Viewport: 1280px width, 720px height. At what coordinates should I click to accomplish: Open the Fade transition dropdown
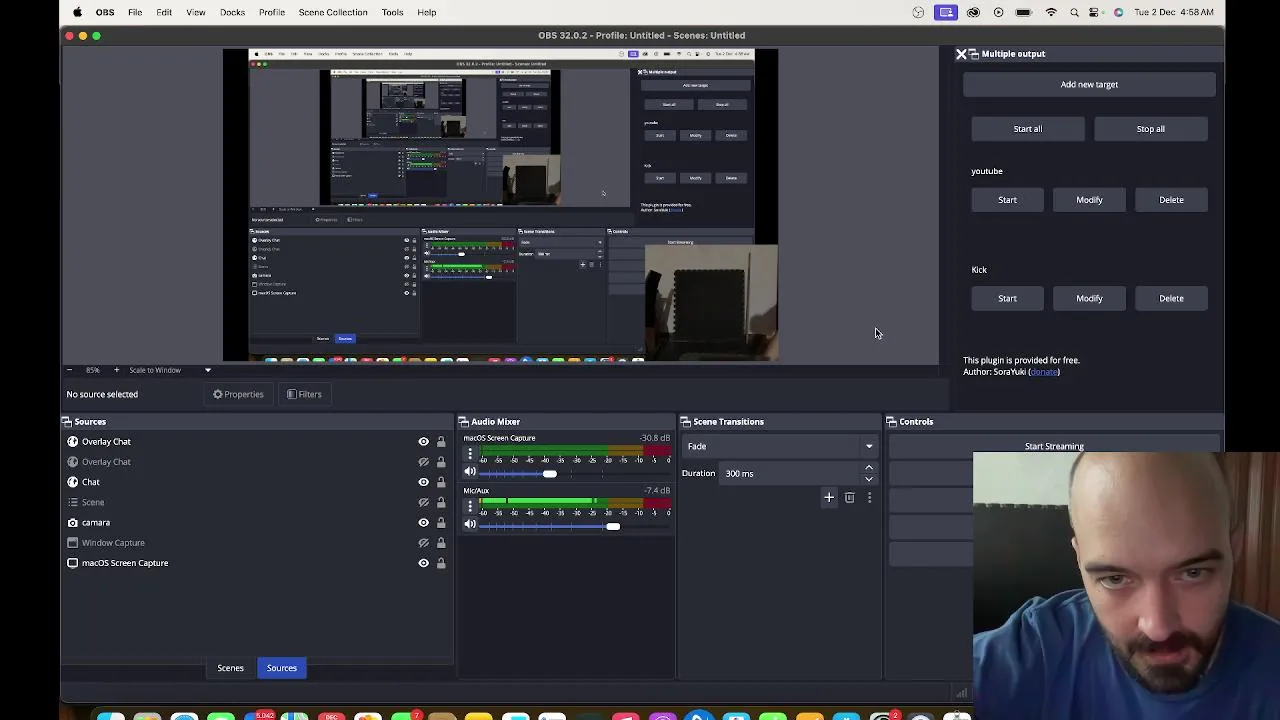click(x=780, y=446)
